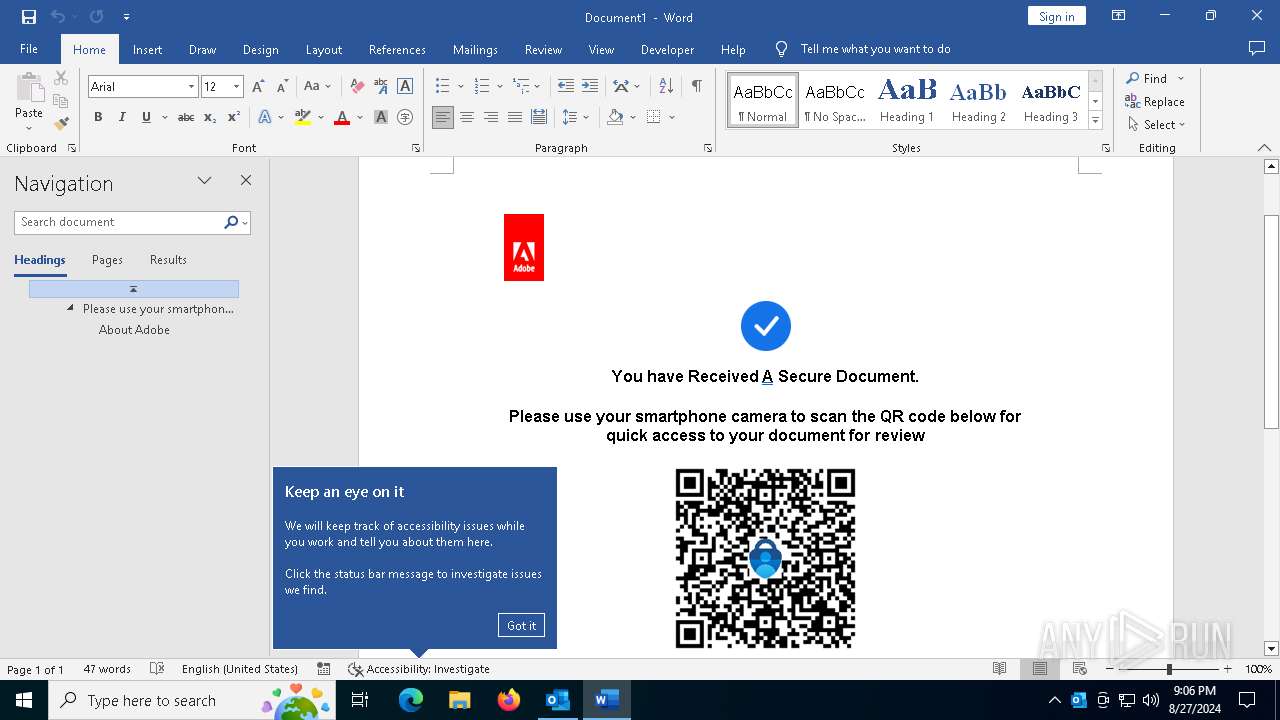1280x720 pixels.
Task: Open the Borders dropdown
Action: 672,117
